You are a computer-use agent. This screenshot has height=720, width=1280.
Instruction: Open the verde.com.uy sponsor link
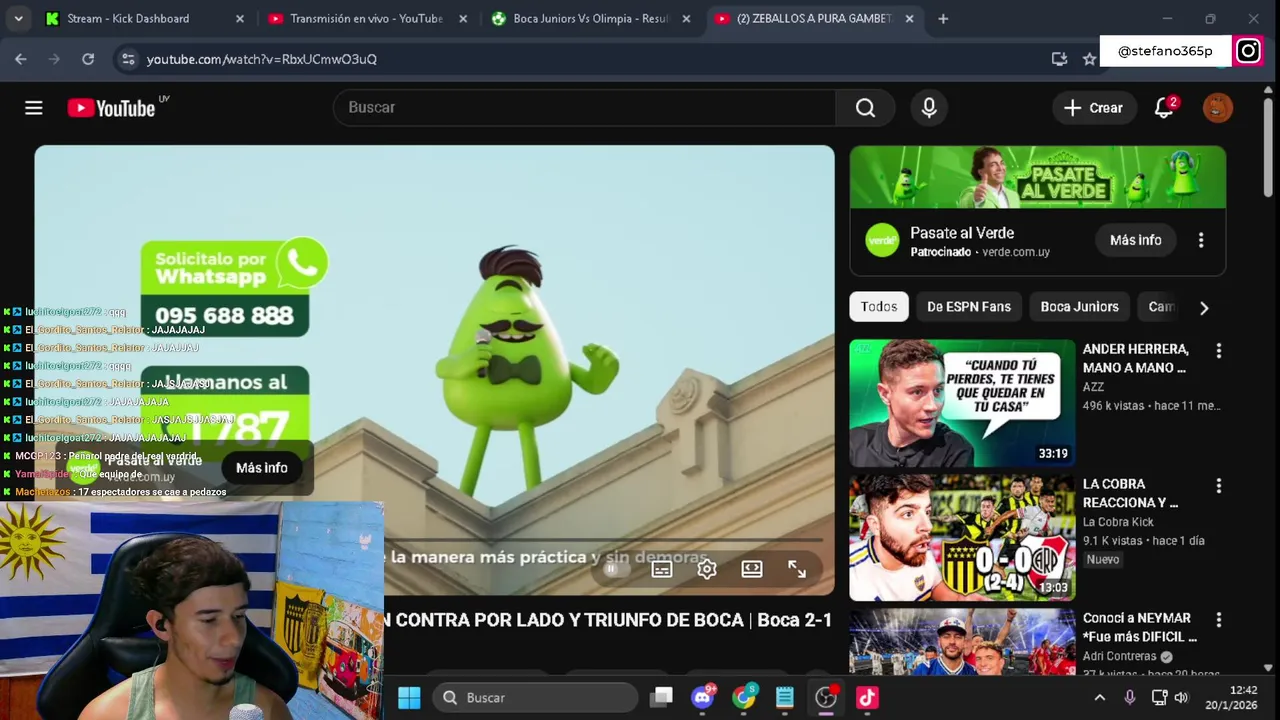[x=1016, y=252]
